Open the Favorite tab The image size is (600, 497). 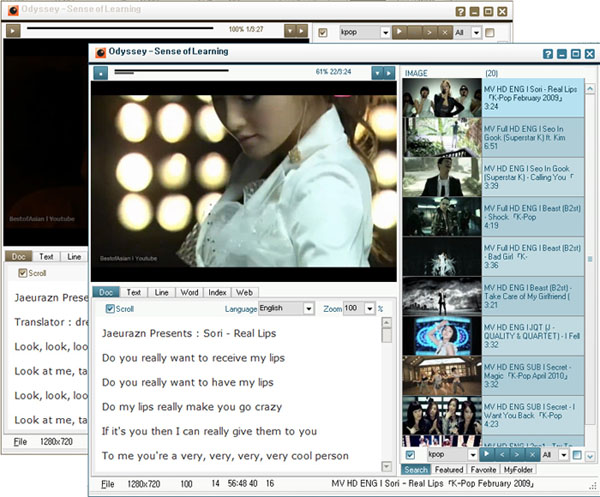tap(483, 469)
